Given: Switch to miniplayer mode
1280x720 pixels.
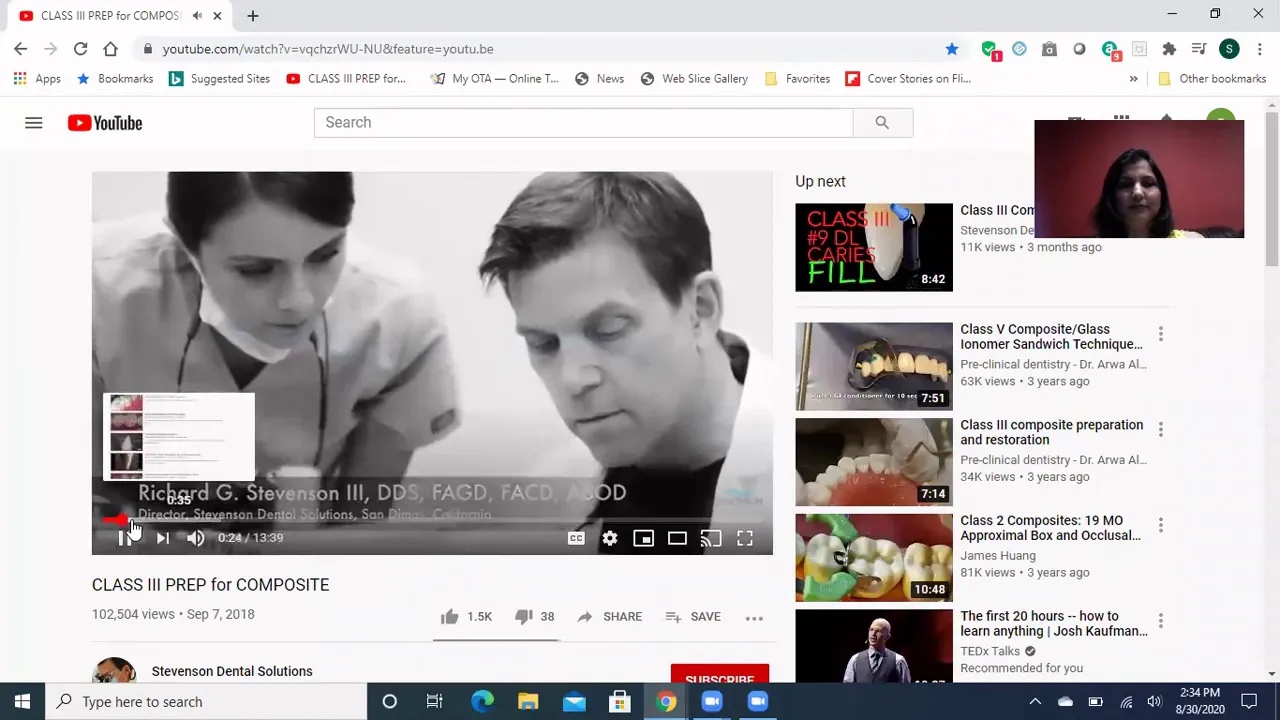Looking at the screenshot, I should (643, 538).
